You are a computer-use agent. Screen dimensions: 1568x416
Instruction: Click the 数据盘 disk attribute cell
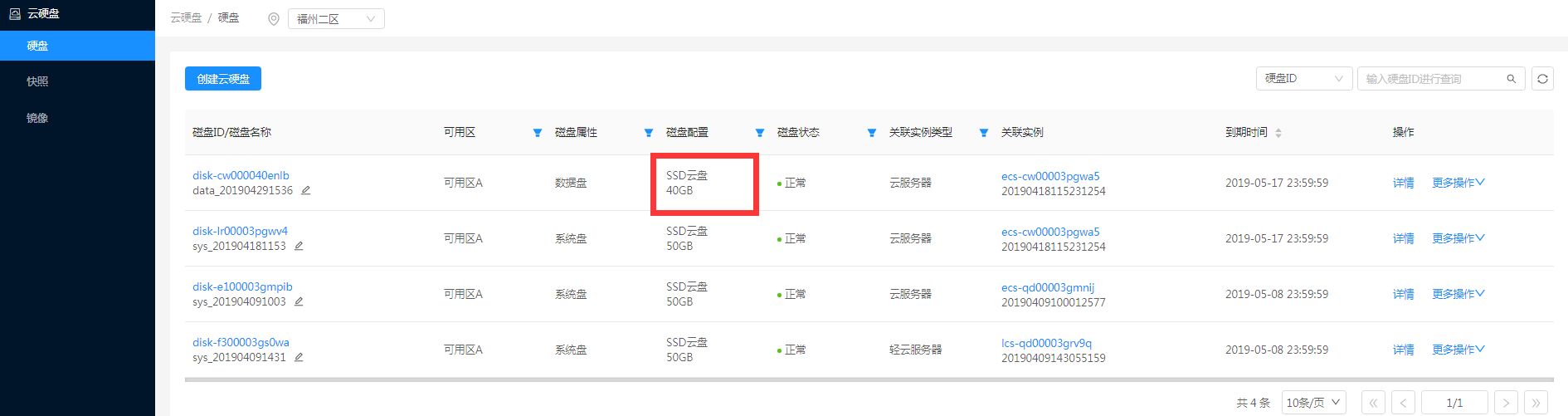[571, 183]
